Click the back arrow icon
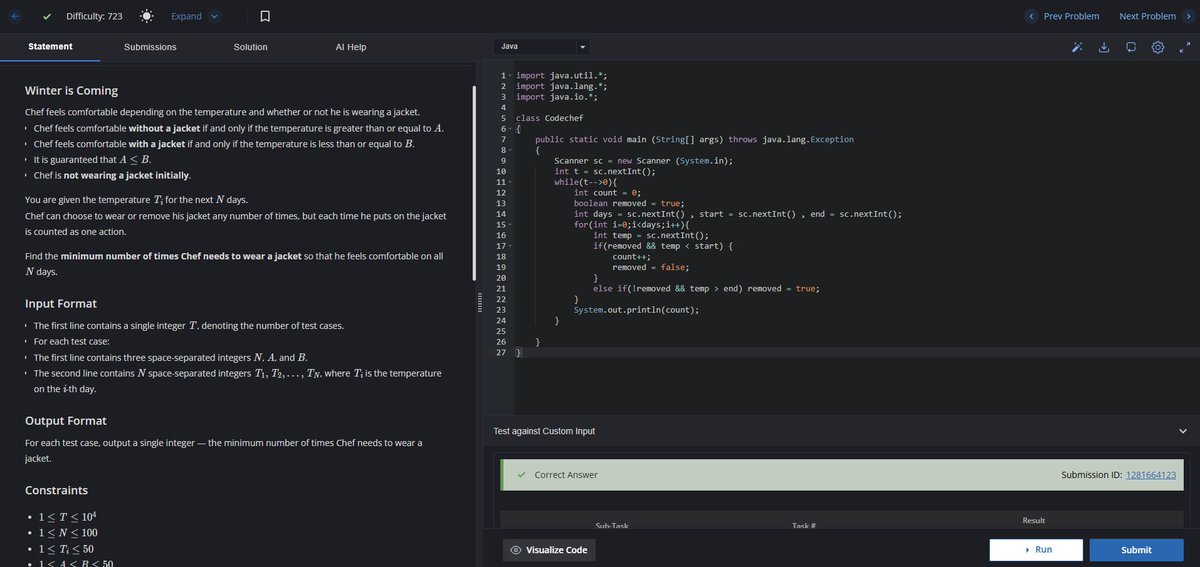This screenshot has width=1200, height=567. 15,16
